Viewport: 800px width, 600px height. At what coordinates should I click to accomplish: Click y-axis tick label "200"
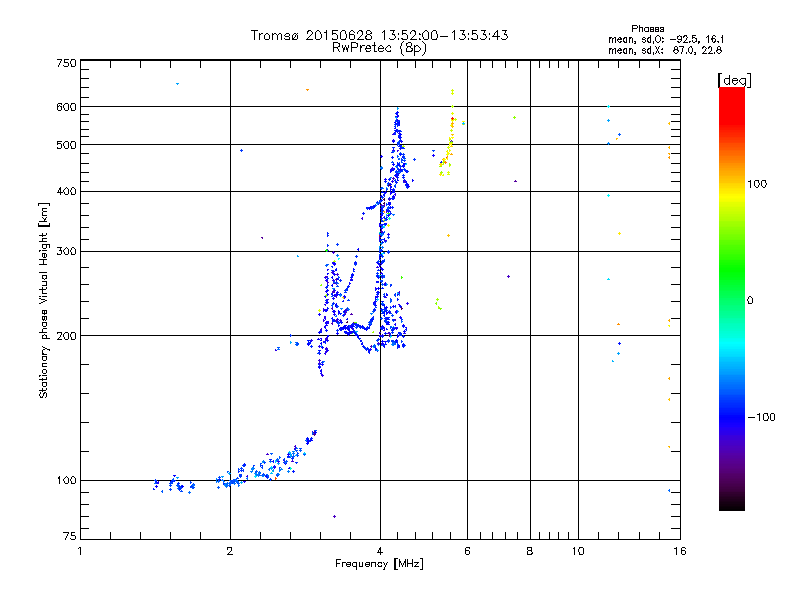(x=66, y=336)
